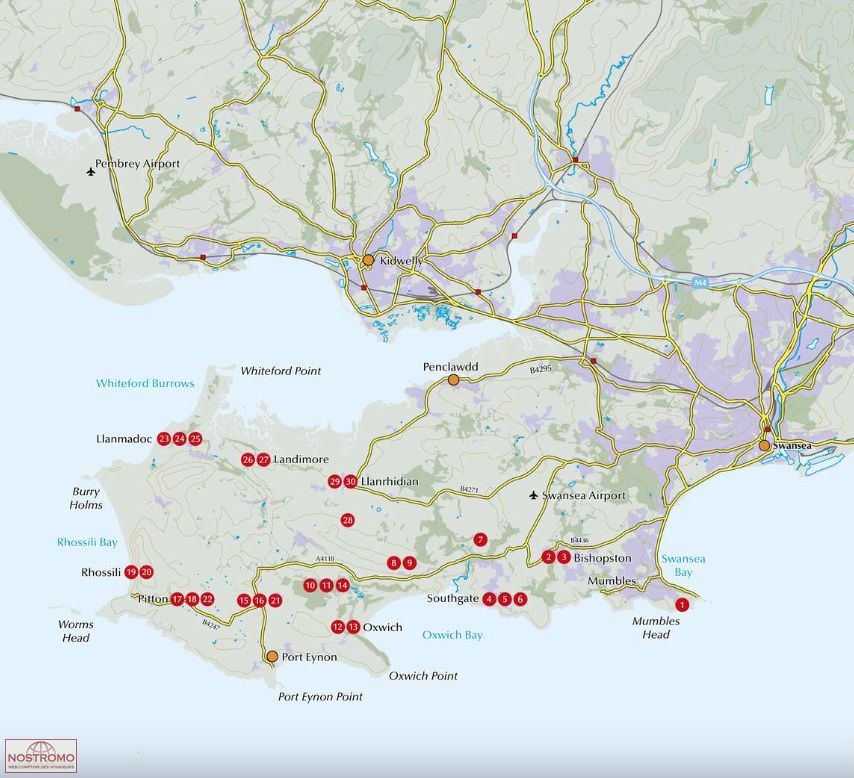Screen dimensions: 854x778
Task: Click the M4 motorway shield label
Action: point(701,283)
